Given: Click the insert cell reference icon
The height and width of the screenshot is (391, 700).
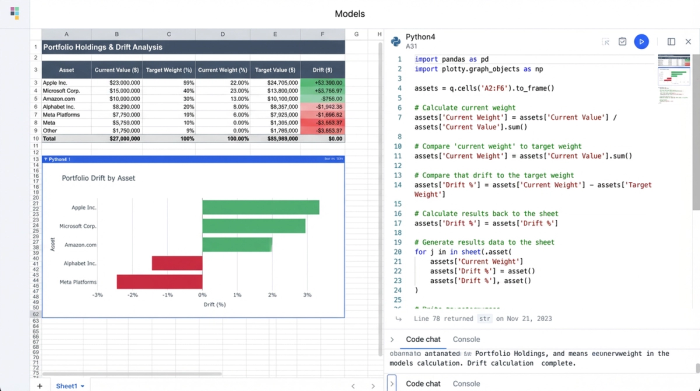Looking at the screenshot, I should click(606, 42).
